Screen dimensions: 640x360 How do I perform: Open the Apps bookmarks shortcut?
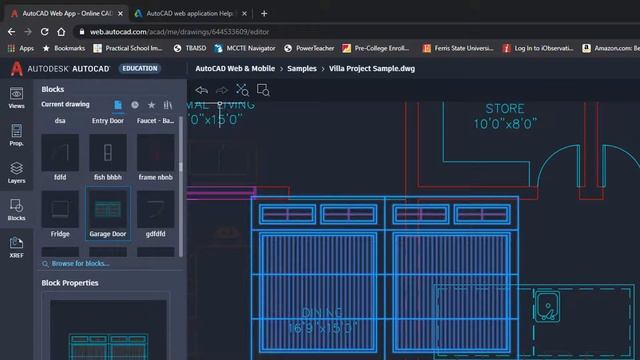[x=21, y=48]
